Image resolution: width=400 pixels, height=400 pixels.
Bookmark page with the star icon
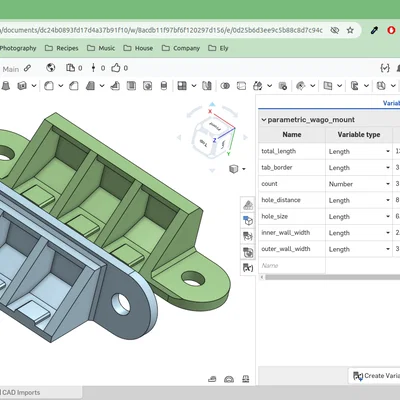coord(350,30)
